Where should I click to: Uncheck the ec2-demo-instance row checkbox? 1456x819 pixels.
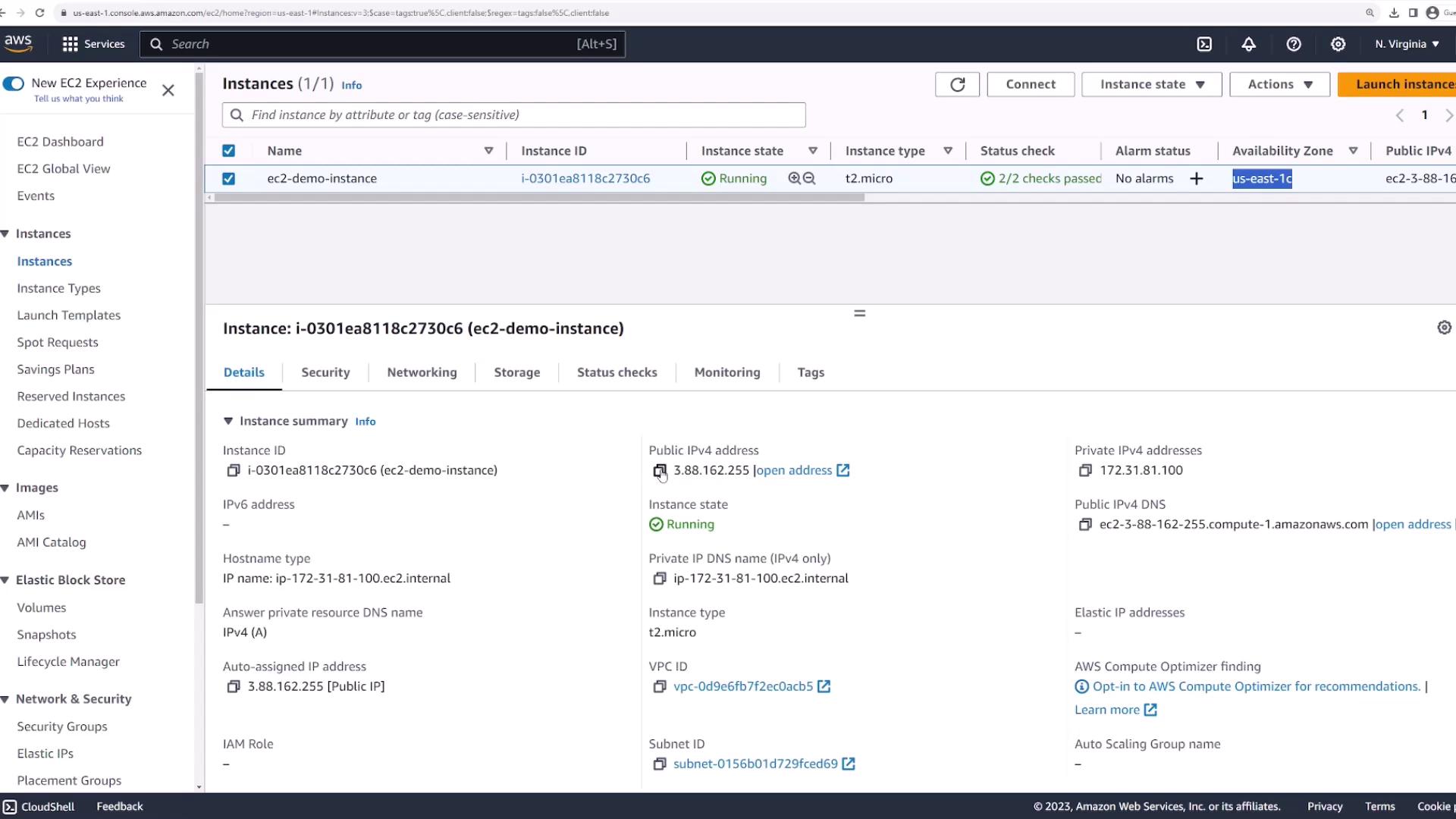point(228,179)
